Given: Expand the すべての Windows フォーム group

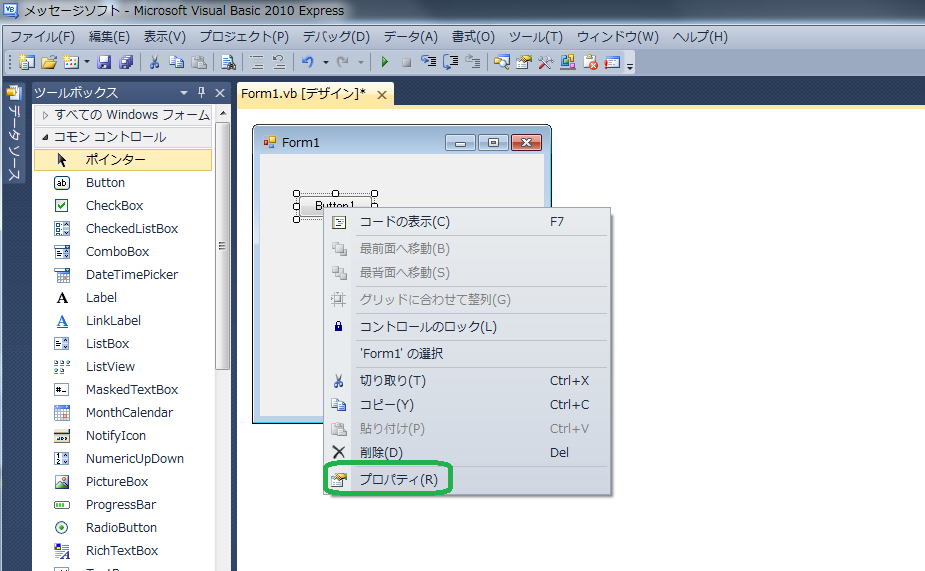Looking at the screenshot, I should pos(45,116).
